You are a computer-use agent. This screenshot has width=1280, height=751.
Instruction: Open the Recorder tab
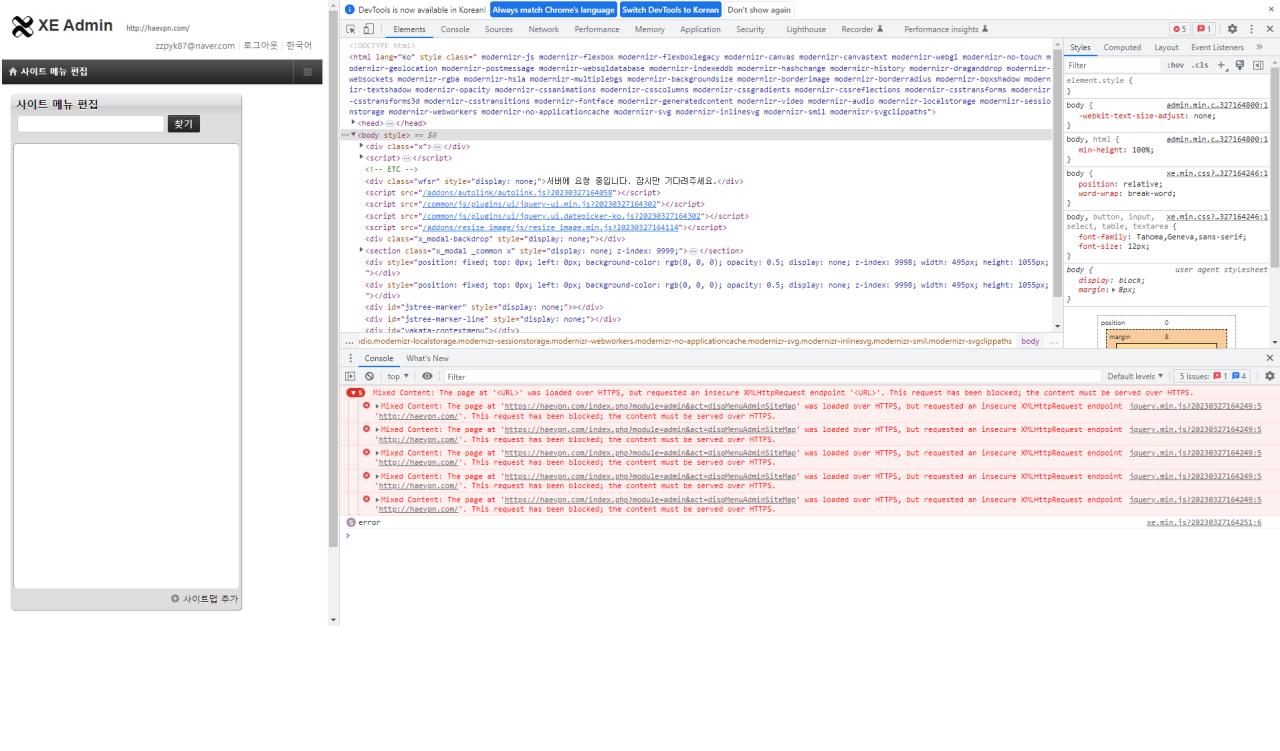pyautogui.click(x=862, y=30)
